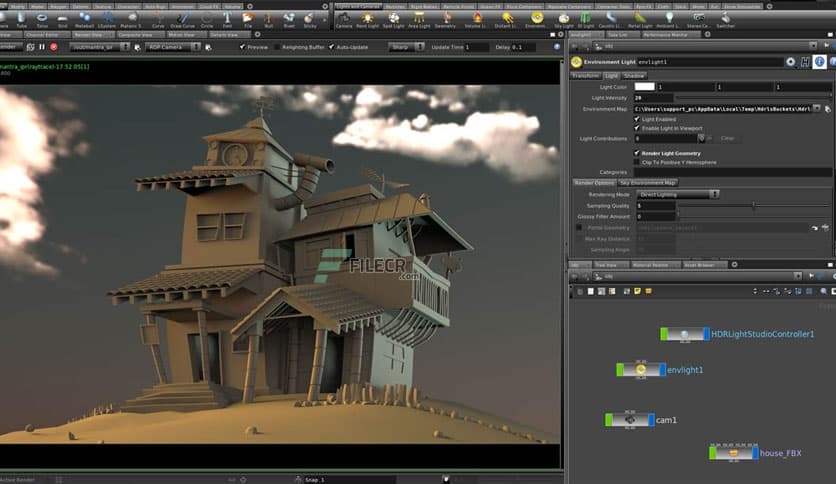Select the Metaball shelf tool

click(84, 20)
